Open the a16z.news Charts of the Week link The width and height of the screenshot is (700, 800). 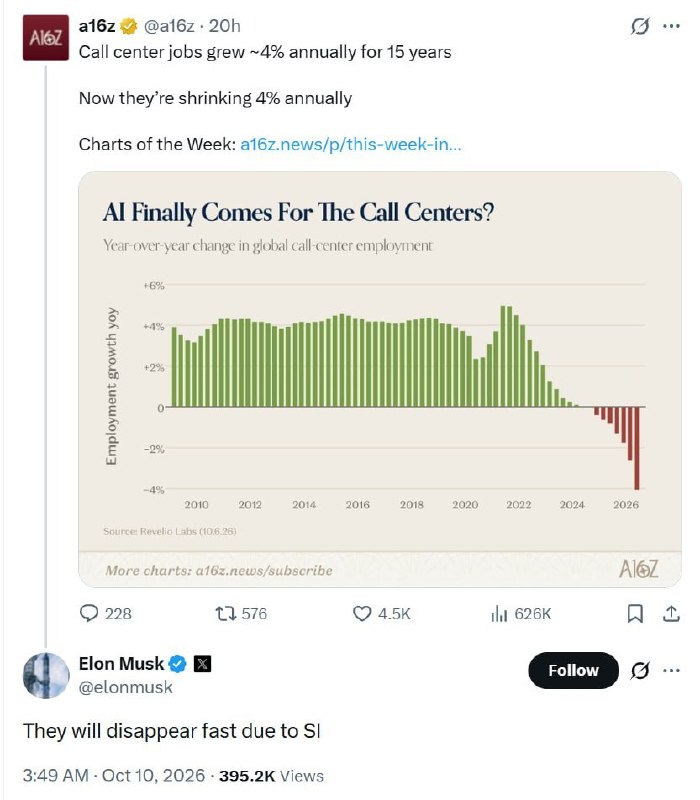(x=351, y=144)
